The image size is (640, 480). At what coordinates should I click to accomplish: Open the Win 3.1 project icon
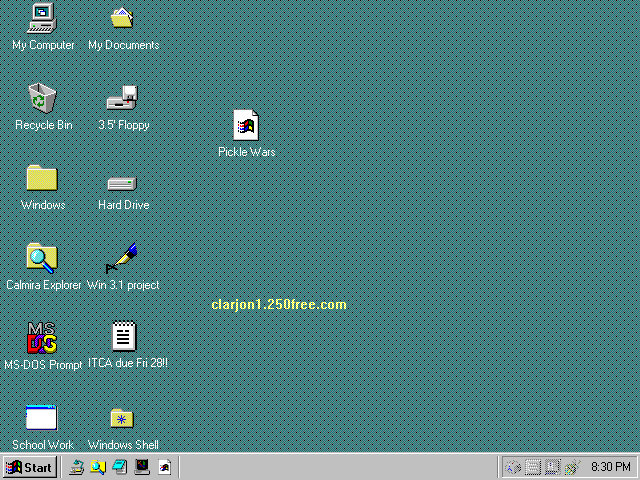(x=122, y=258)
